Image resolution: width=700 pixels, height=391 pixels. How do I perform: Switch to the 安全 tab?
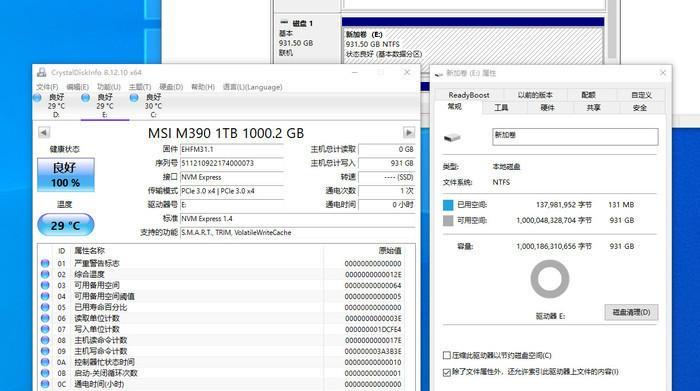(640, 107)
